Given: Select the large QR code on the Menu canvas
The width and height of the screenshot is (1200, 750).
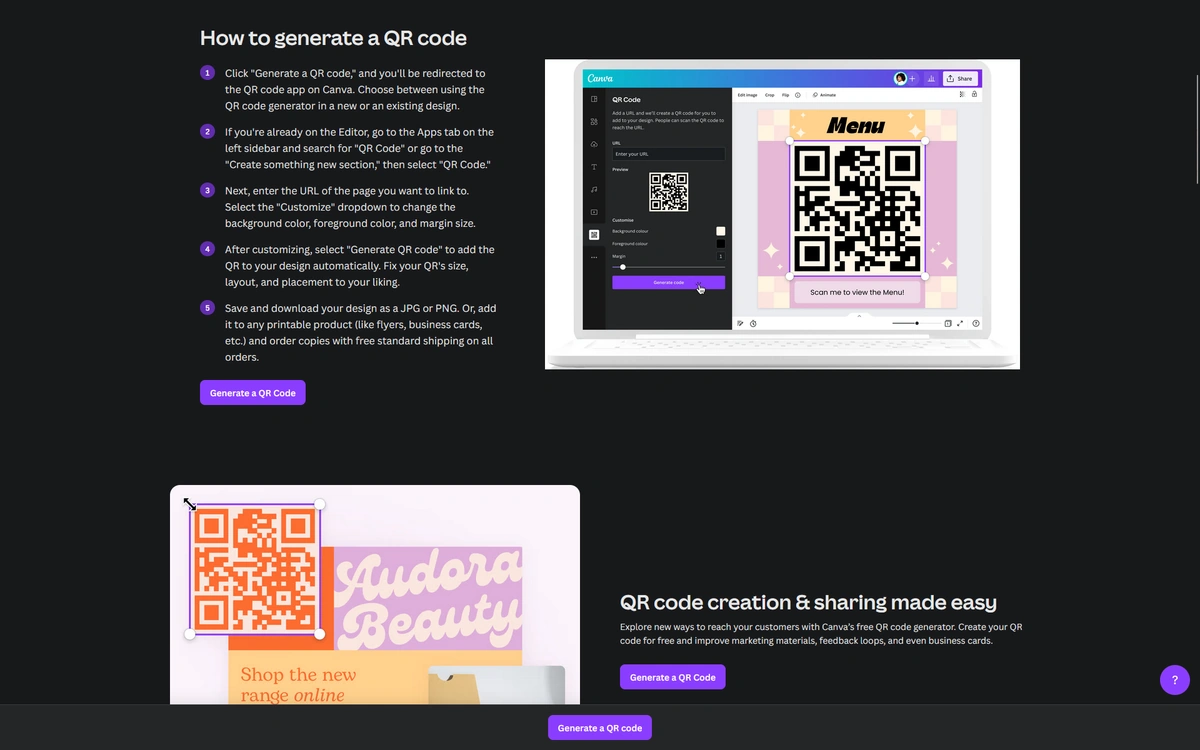Looking at the screenshot, I should tap(857, 208).
